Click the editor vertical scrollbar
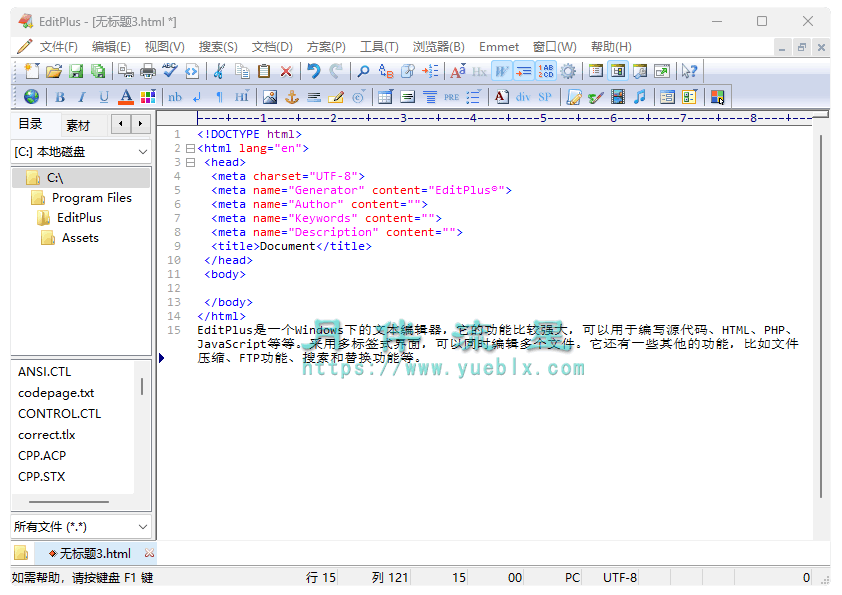842x595 pixels. tap(821, 317)
